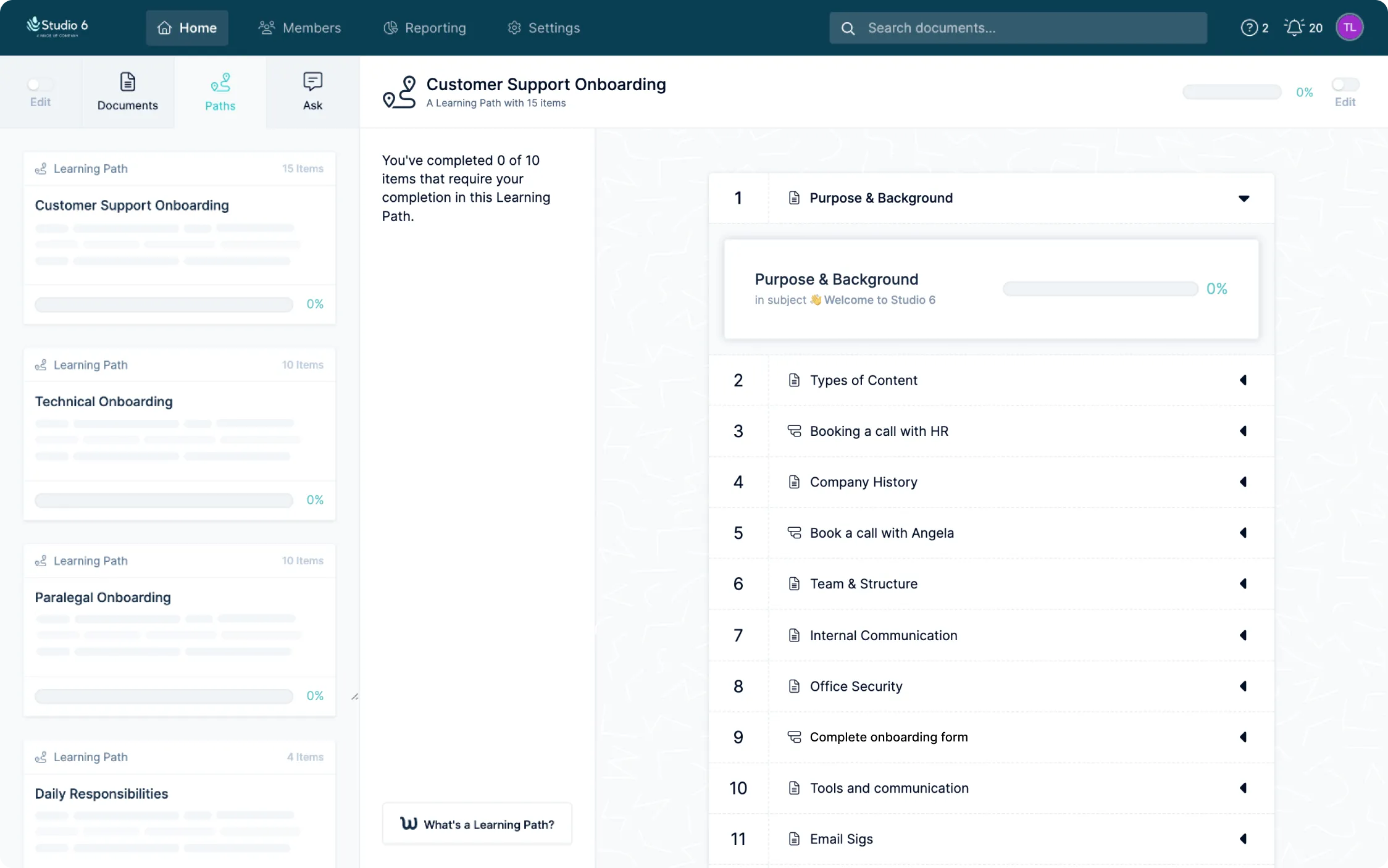
Task: Click the path icon on the Daily Responsibilities card
Action: tap(41, 757)
